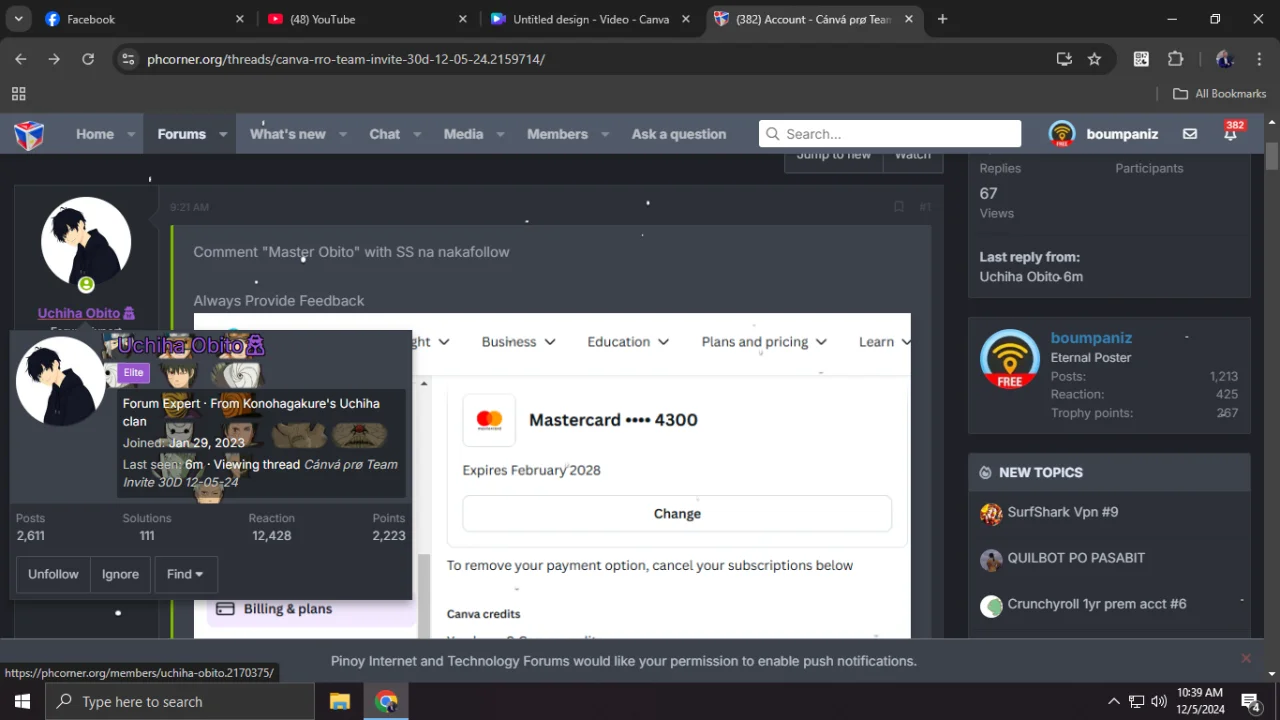Bookmark this page with the star
The width and height of the screenshot is (1280, 720).
tap(1095, 59)
